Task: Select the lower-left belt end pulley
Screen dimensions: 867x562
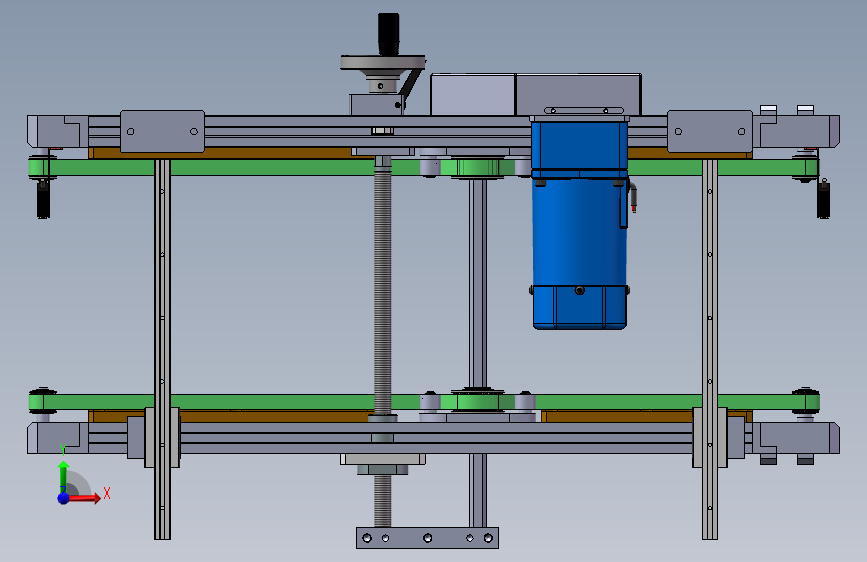Action: click(x=43, y=401)
